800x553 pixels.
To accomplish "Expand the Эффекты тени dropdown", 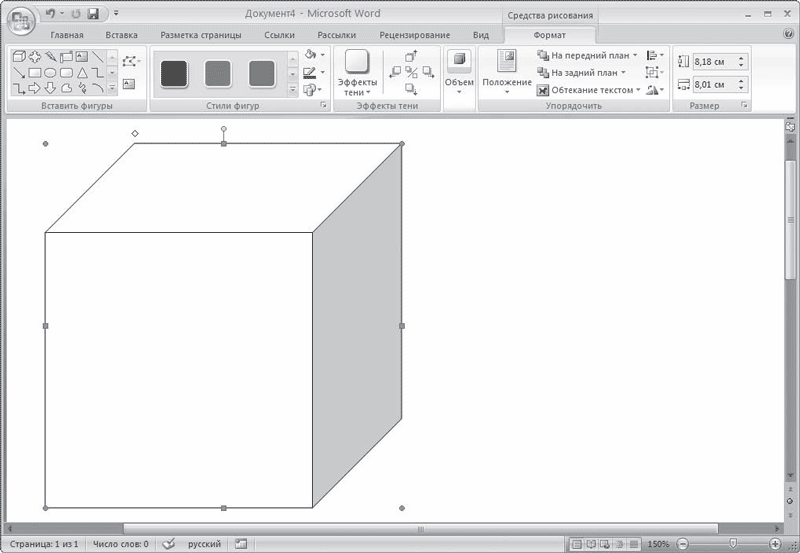I will pos(357,72).
